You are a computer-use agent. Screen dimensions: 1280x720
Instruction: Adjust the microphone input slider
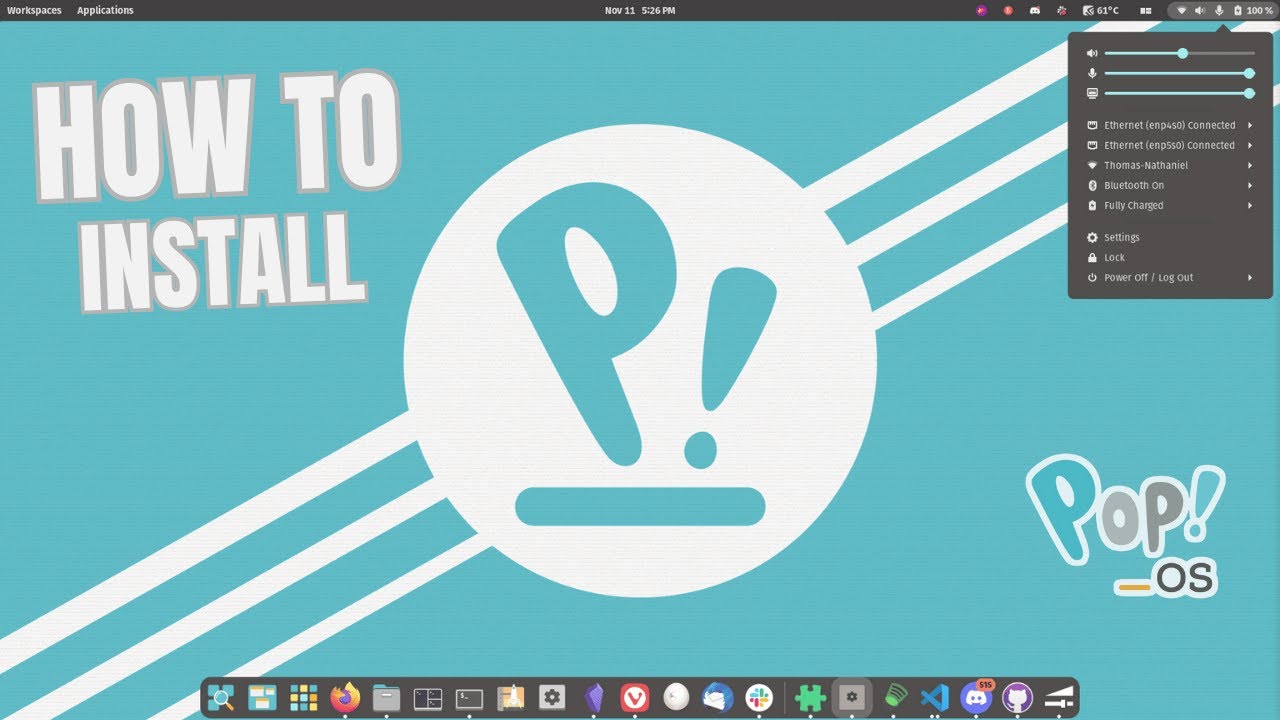[1180, 73]
